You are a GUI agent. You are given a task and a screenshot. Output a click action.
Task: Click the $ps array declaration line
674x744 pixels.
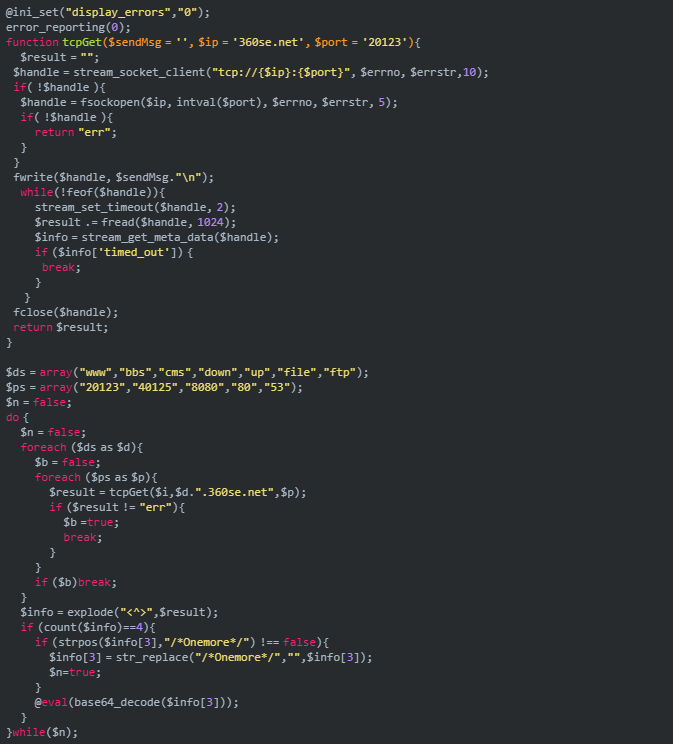pyautogui.click(x=154, y=388)
